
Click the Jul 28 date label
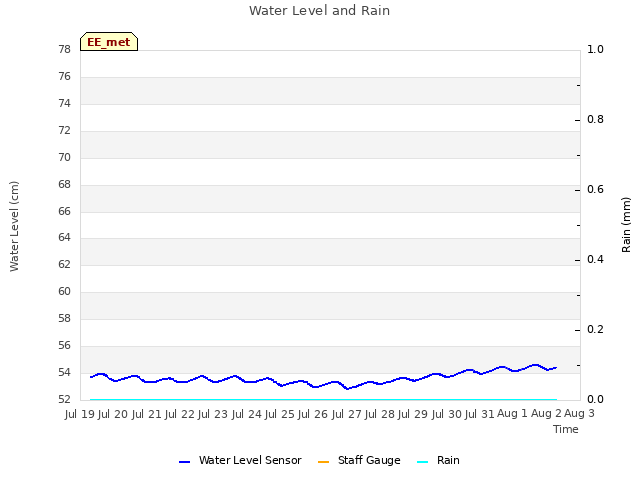tap(380, 414)
